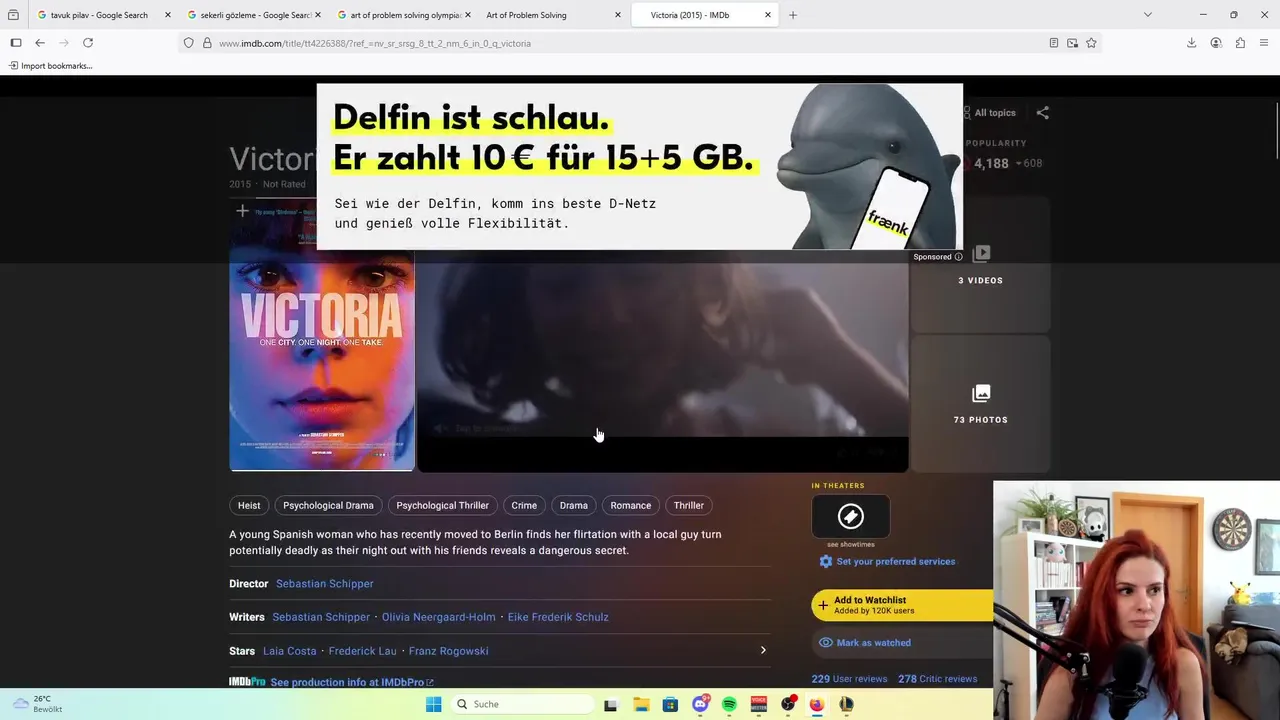Image resolution: width=1280 pixels, height=720 pixels.
Task: Click the Windows taskbar Suche search box
Action: 522,704
